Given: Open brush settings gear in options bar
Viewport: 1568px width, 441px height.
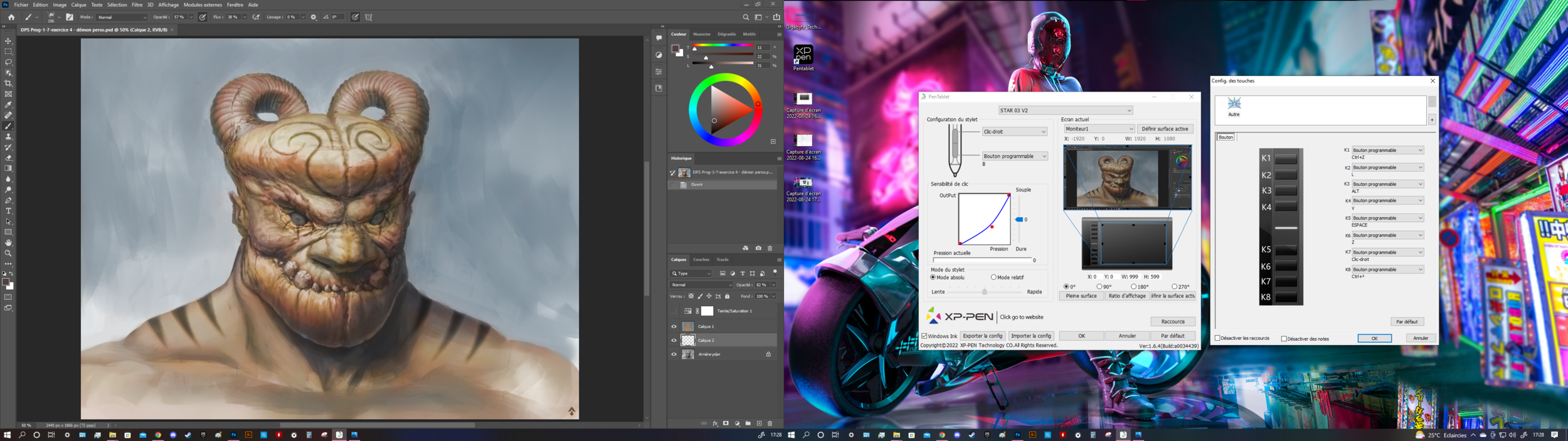Looking at the screenshot, I should (x=314, y=18).
